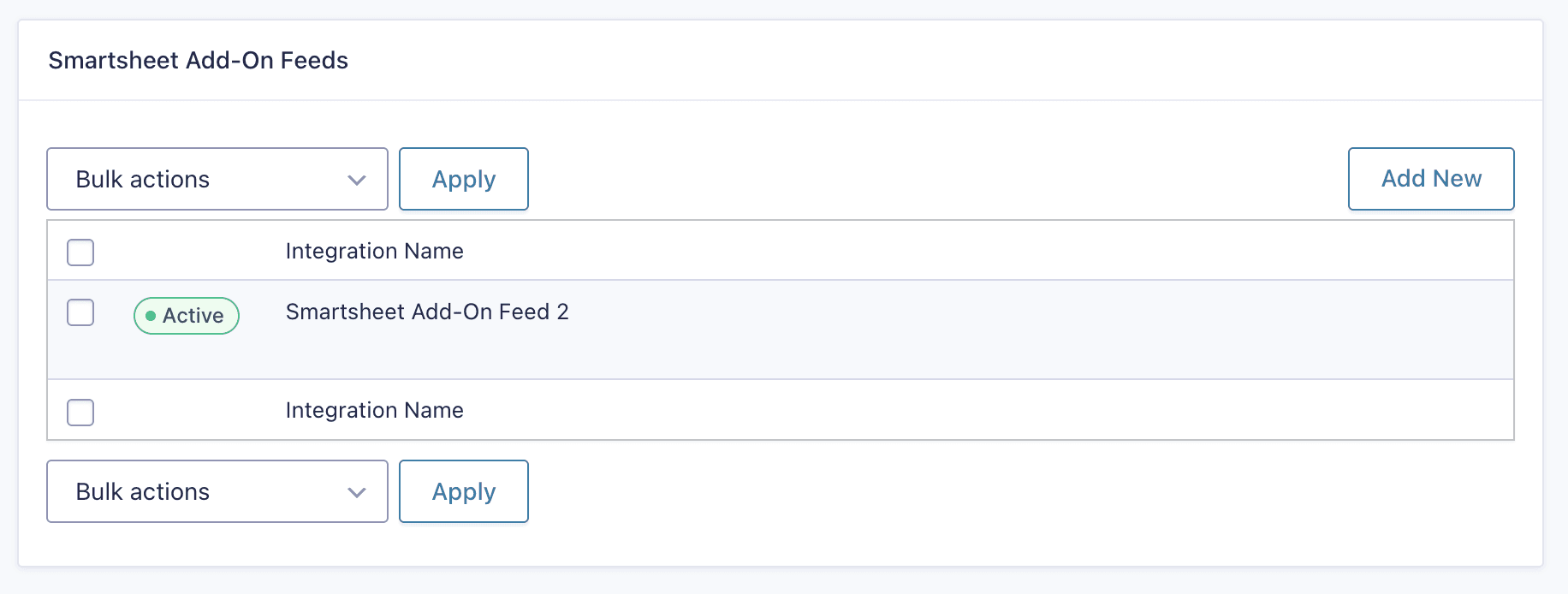Screen dimensions: 1568x594
Task: Click the header Integration Name column label
Action: click(x=374, y=251)
